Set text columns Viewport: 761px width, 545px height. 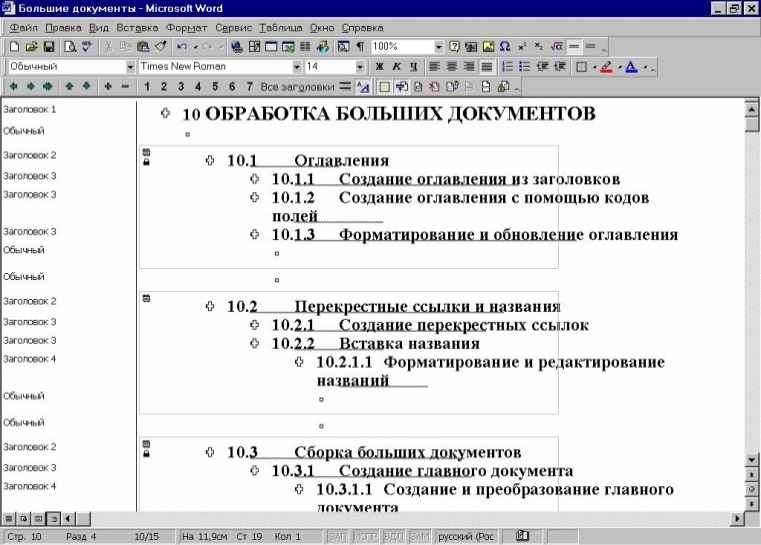[x=305, y=47]
